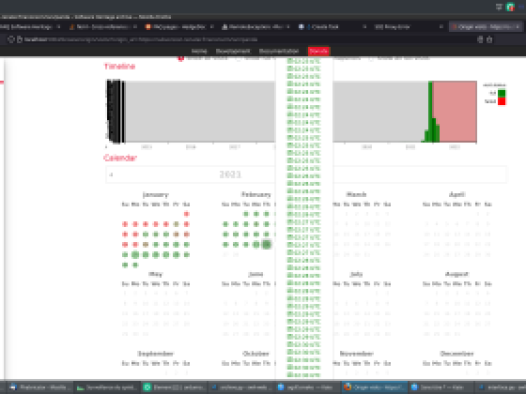526x394 pixels.
Task: Open the first Mozilla taskbar window
Action: 40,387
